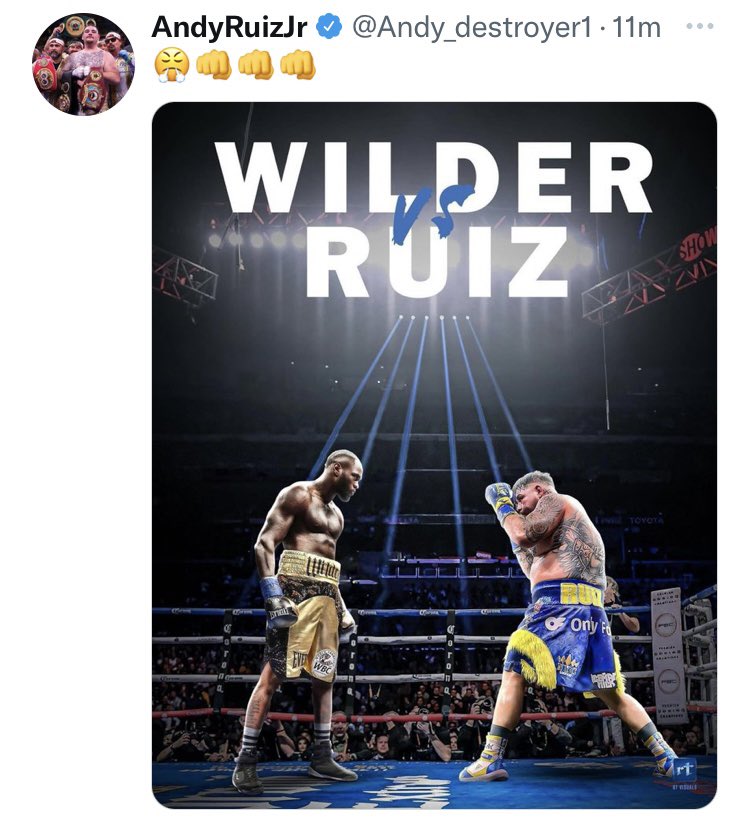Click the blue verified badge checkmark

pos(328,27)
